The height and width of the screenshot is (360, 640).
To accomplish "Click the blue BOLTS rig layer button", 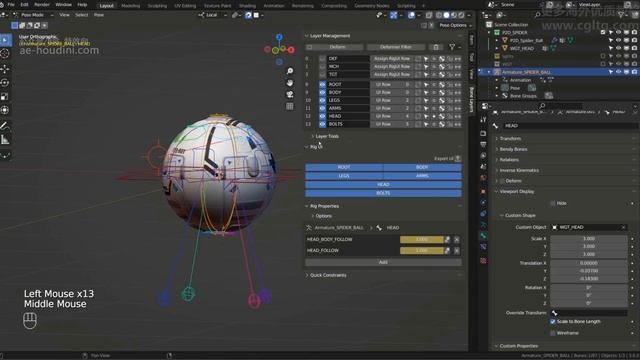I will pos(383,193).
